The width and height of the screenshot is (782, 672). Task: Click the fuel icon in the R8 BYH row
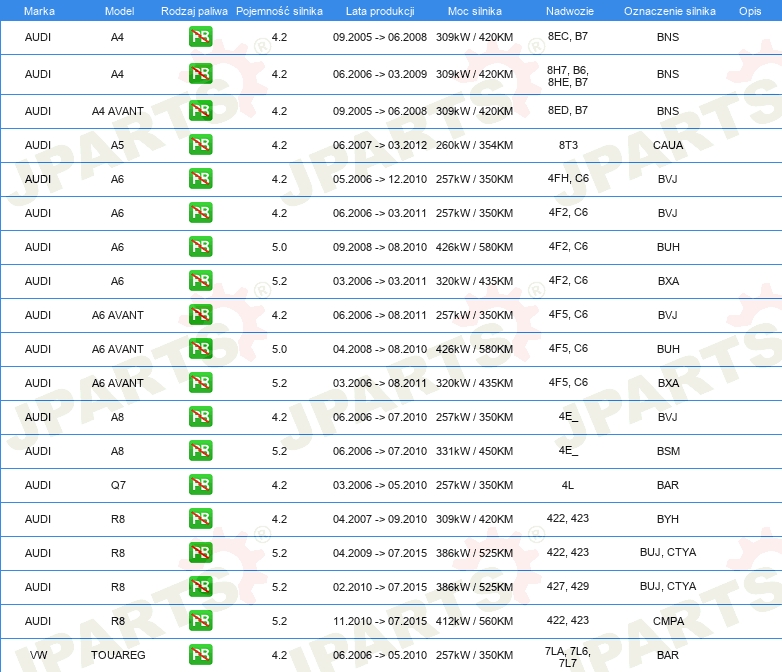click(x=200, y=518)
